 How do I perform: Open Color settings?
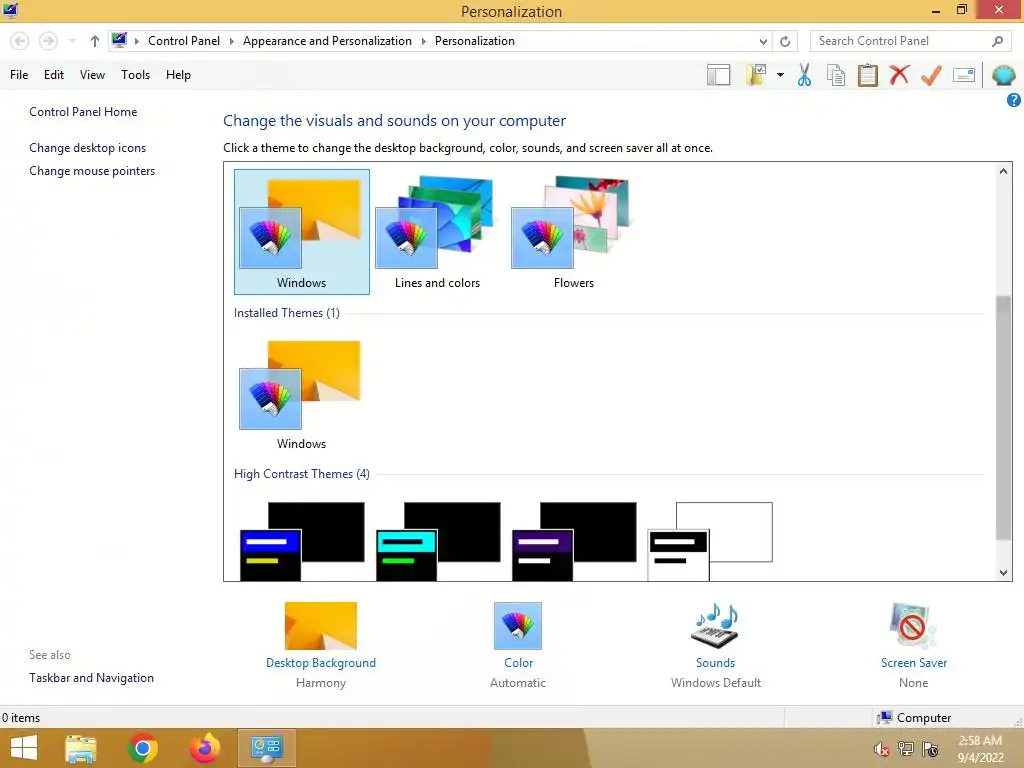pos(518,645)
